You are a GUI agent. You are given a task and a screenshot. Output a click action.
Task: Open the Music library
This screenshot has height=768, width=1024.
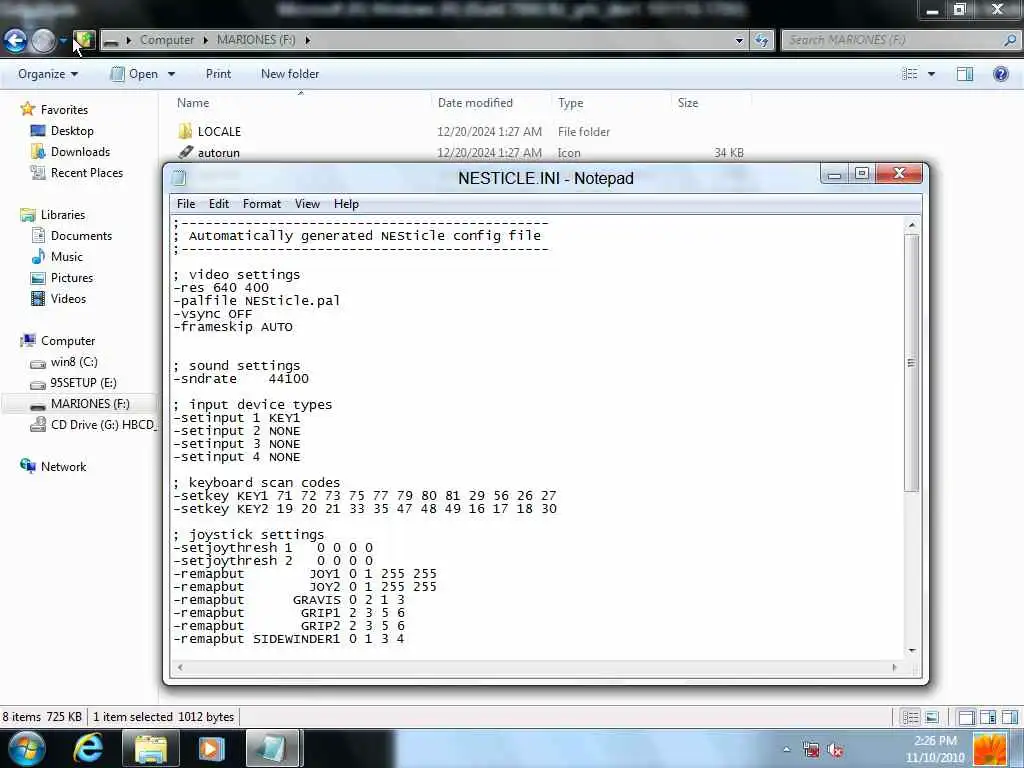pyautogui.click(x=67, y=256)
